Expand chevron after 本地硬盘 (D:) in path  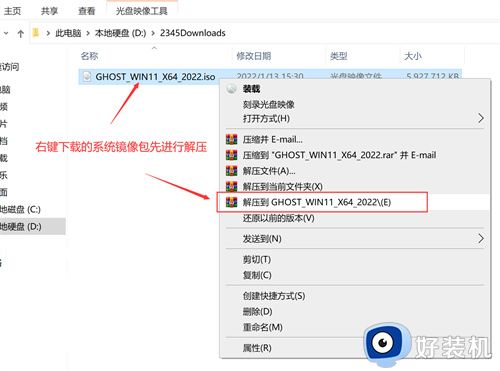click(153, 33)
